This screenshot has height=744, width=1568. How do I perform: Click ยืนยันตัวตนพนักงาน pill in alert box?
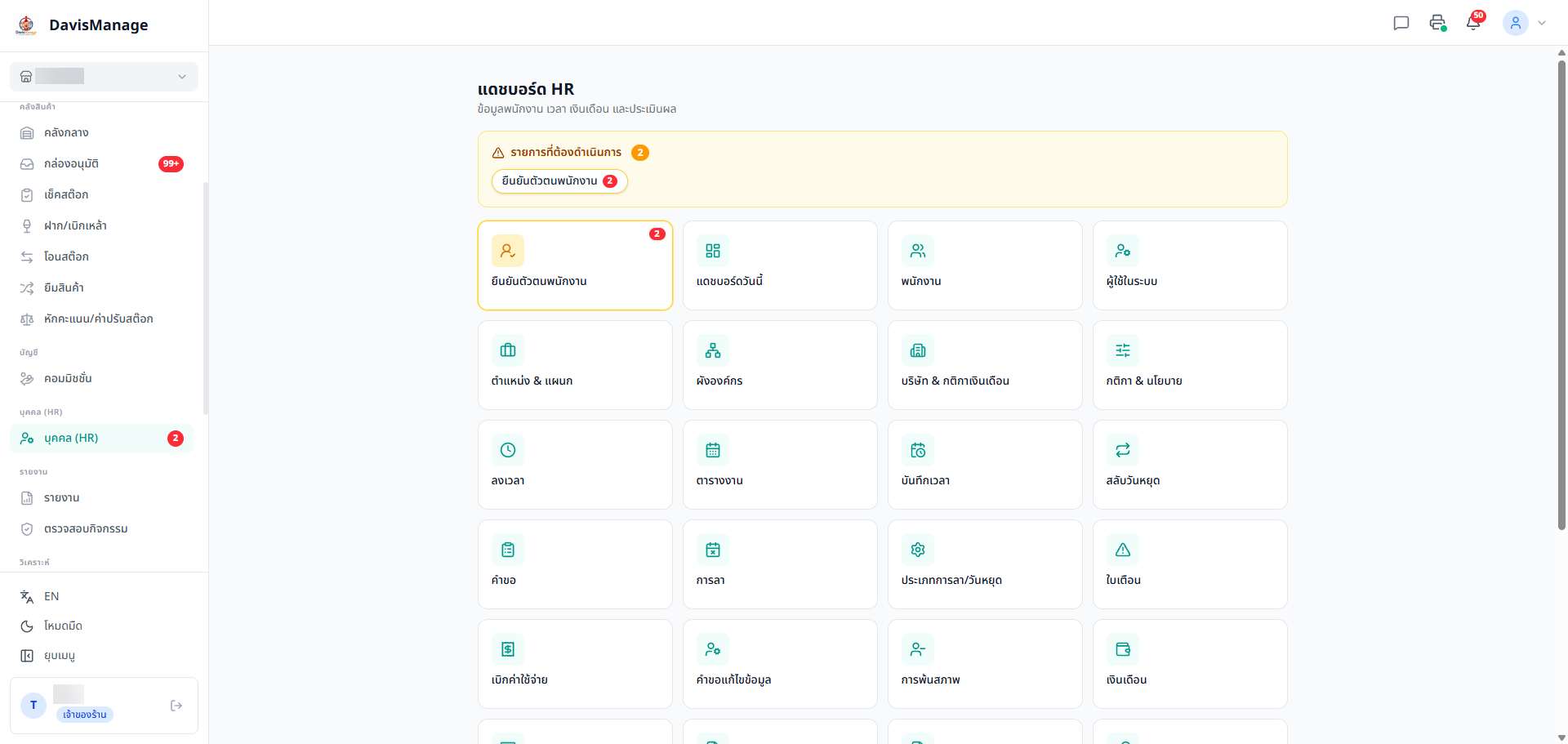click(559, 181)
